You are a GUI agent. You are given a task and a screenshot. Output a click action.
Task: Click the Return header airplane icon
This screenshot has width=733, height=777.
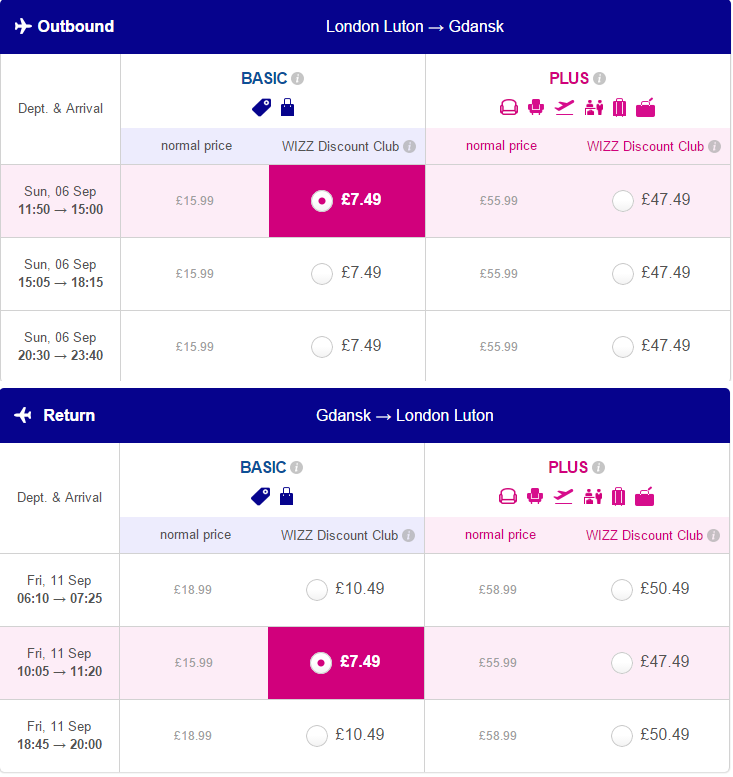[23, 415]
